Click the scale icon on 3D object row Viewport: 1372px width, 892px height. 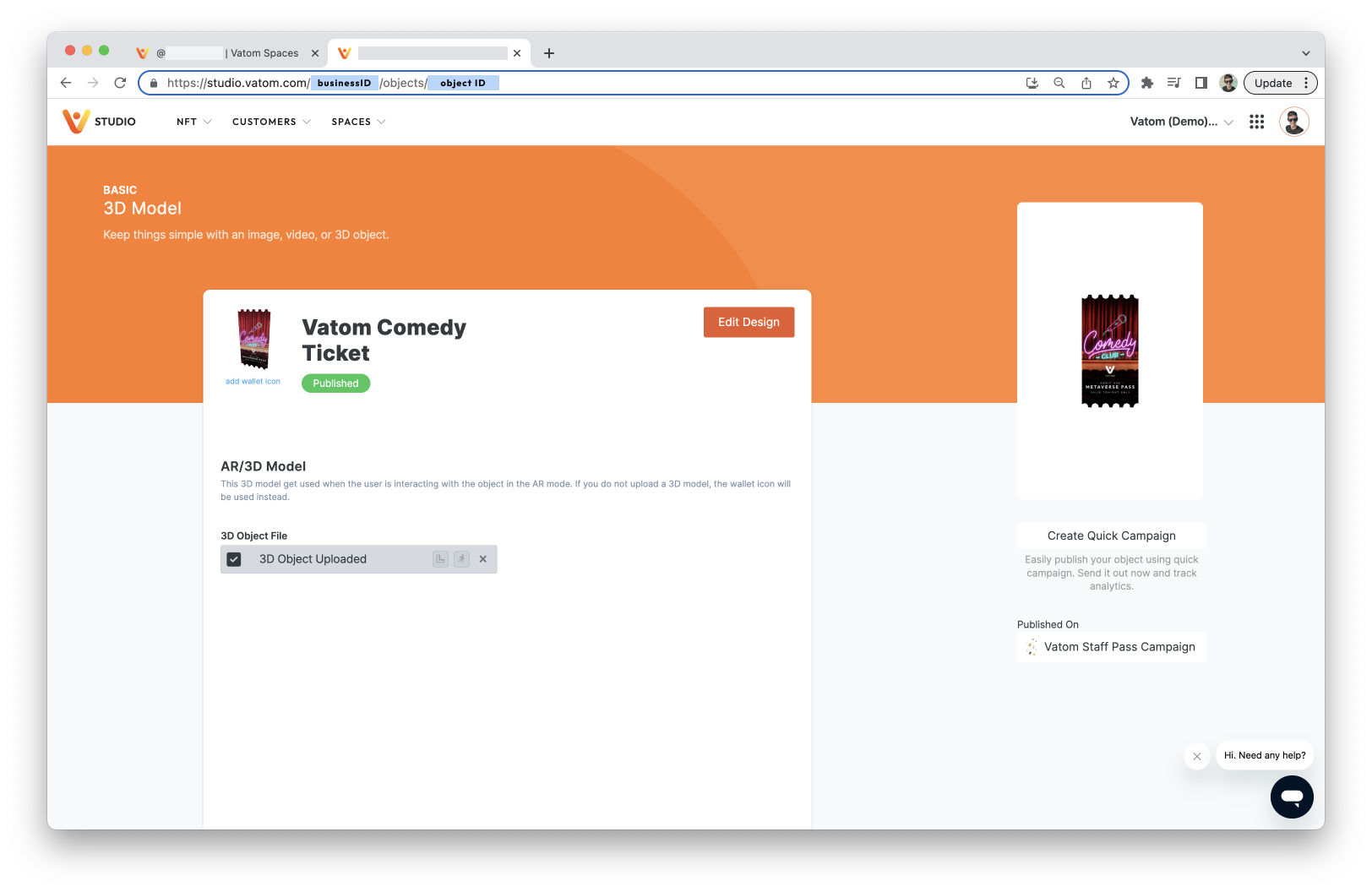(x=440, y=559)
